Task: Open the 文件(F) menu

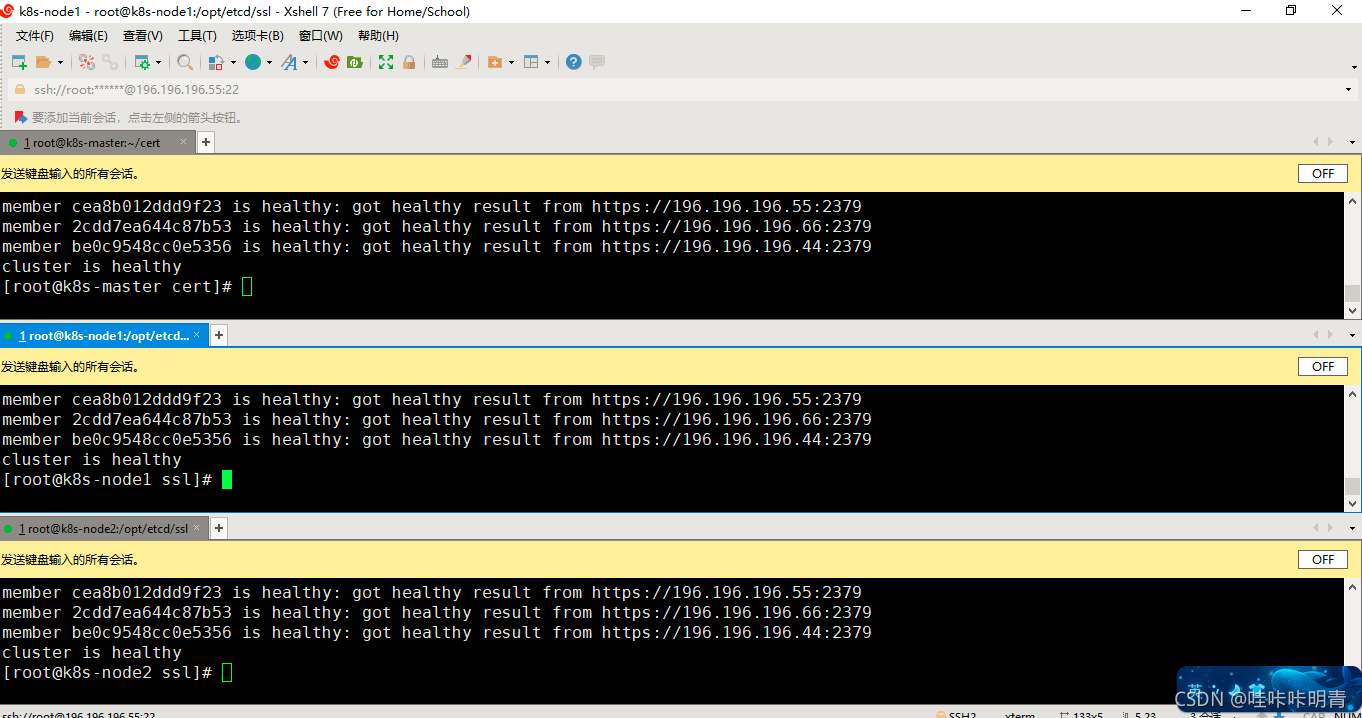Action: (35, 36)
